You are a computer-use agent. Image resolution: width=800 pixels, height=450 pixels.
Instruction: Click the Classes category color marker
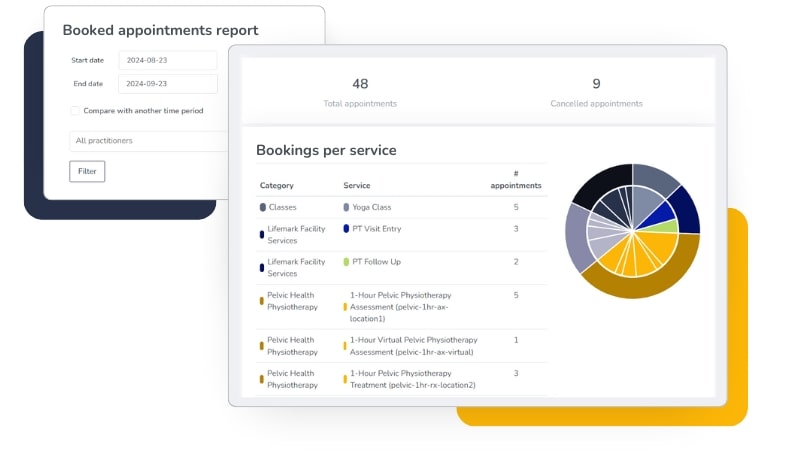coord(263,207)
